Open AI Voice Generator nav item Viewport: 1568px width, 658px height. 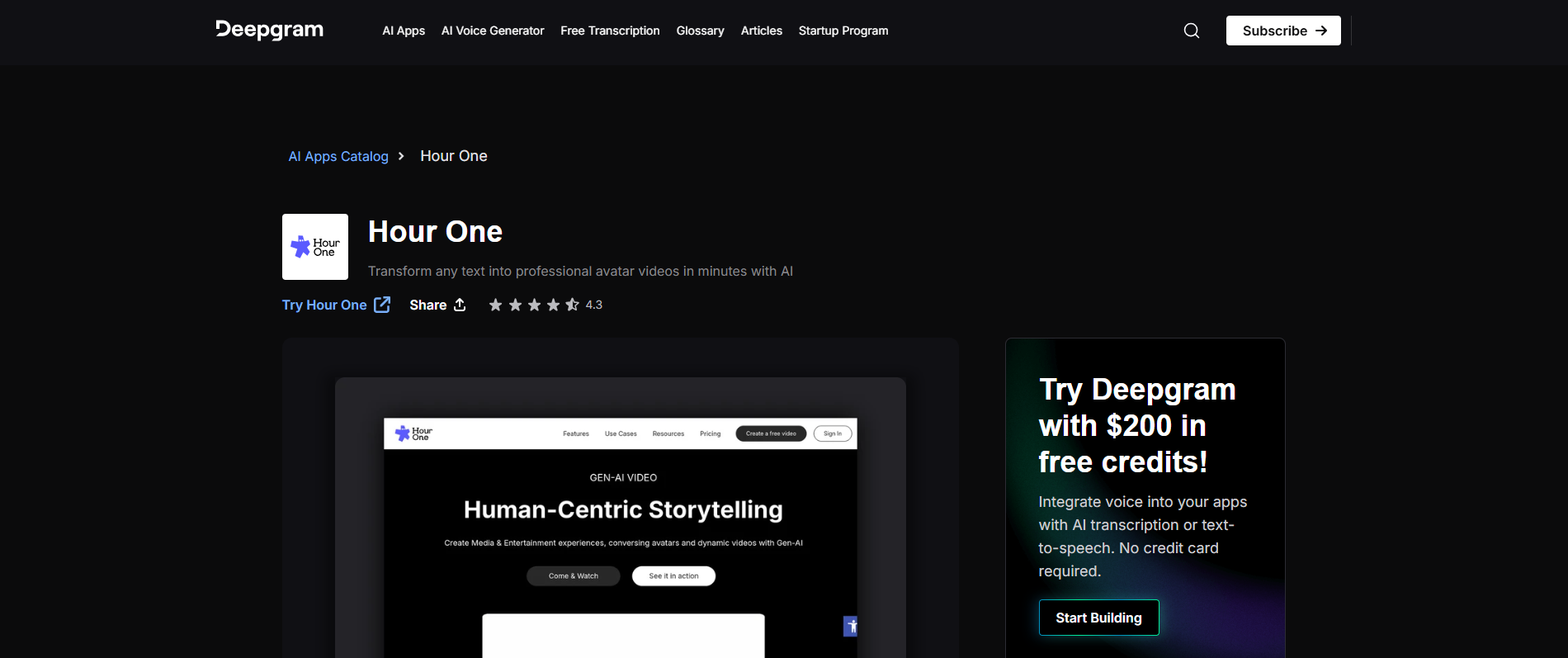click(x=493, y=31)
